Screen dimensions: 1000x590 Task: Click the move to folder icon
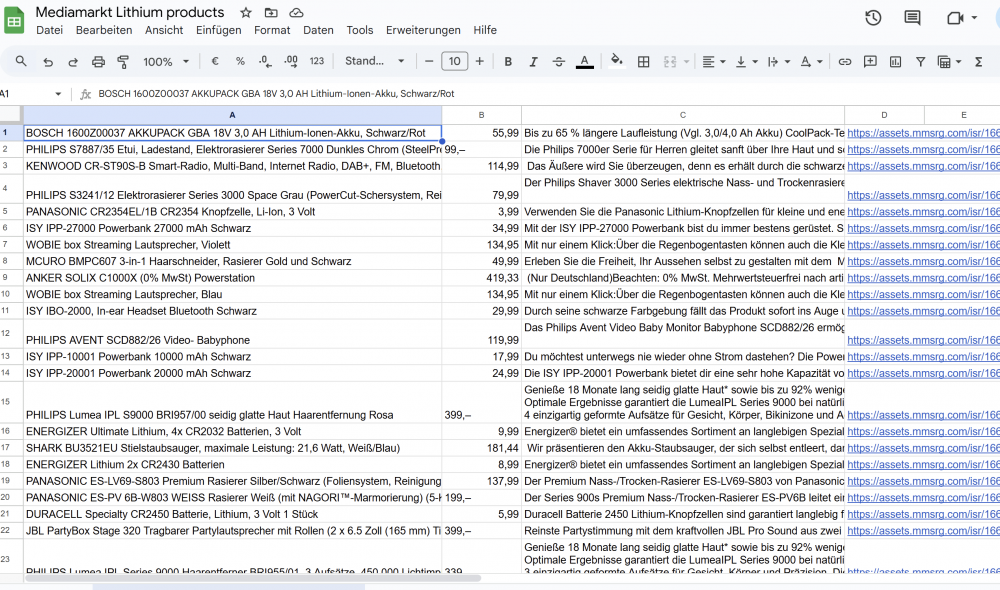271,13
